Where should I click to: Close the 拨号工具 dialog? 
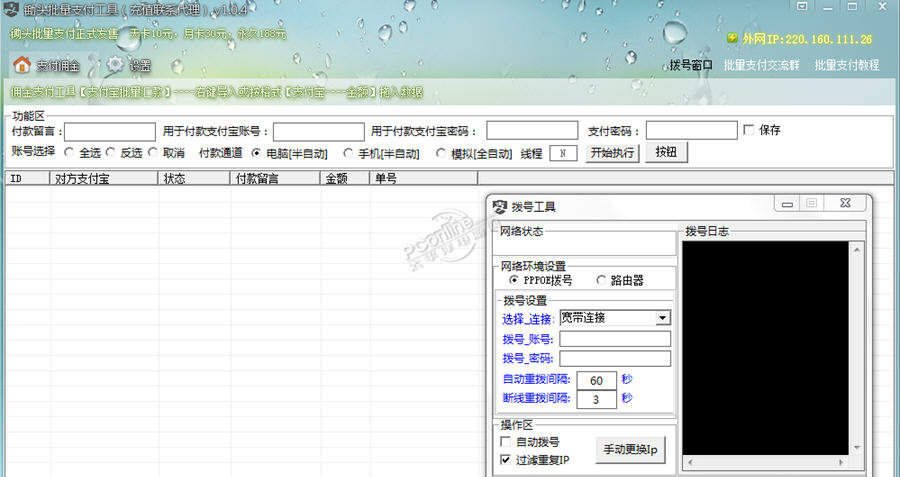tap(844, 203)
